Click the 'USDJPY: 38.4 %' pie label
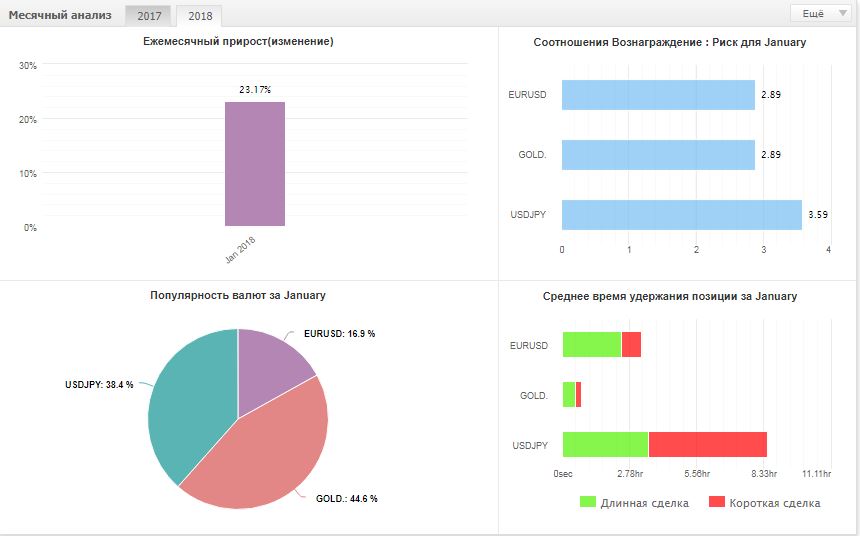Viewport: 860px width, 536px height. (99, 385)
